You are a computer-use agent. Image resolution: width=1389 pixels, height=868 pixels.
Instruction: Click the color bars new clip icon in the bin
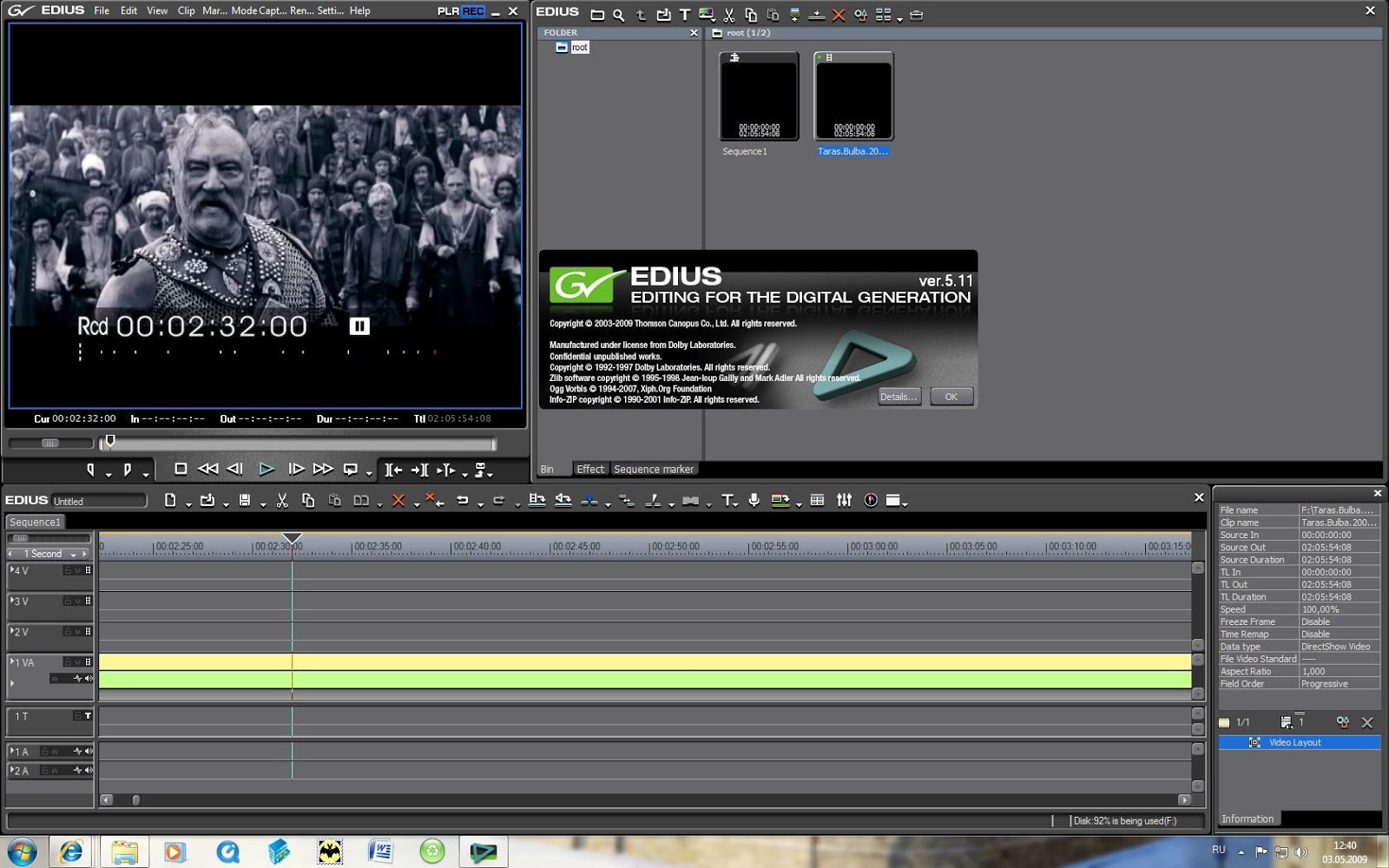tap(706, 15)
